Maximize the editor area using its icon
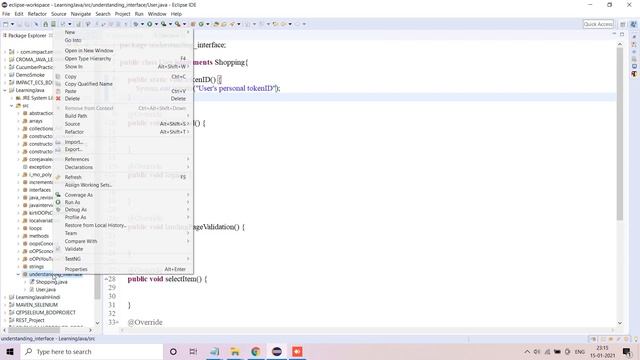This screenshot has width=640, height=360. pyautogui.click(x=622, y=34)
